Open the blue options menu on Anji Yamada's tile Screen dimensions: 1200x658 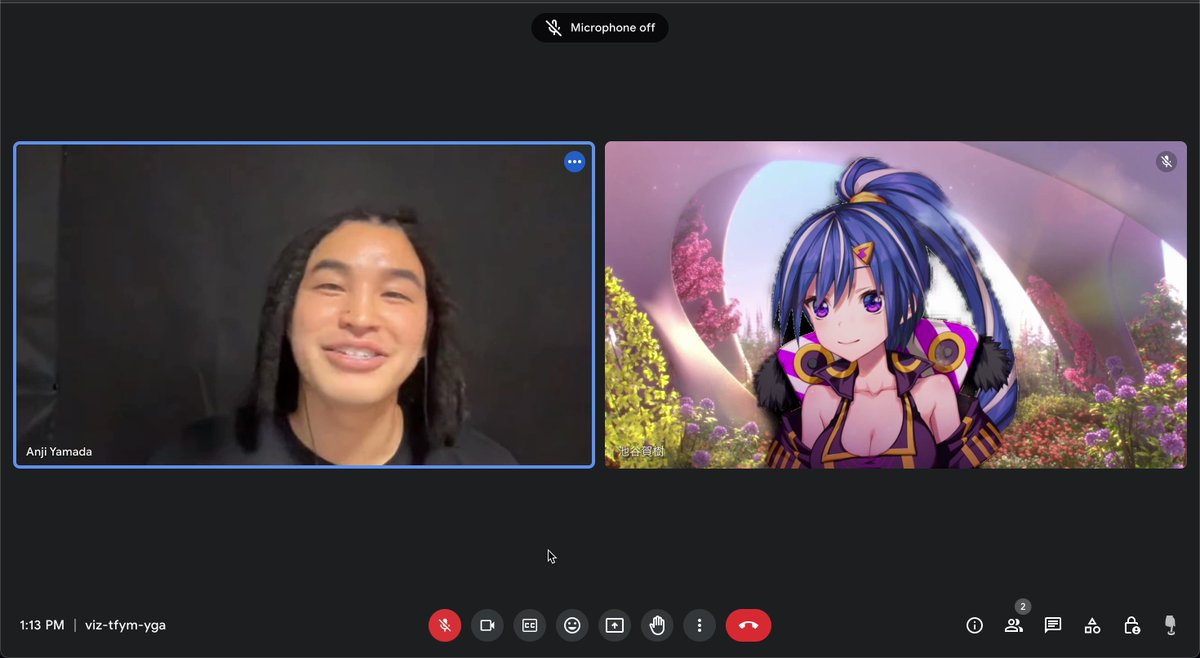pos(574,161)
